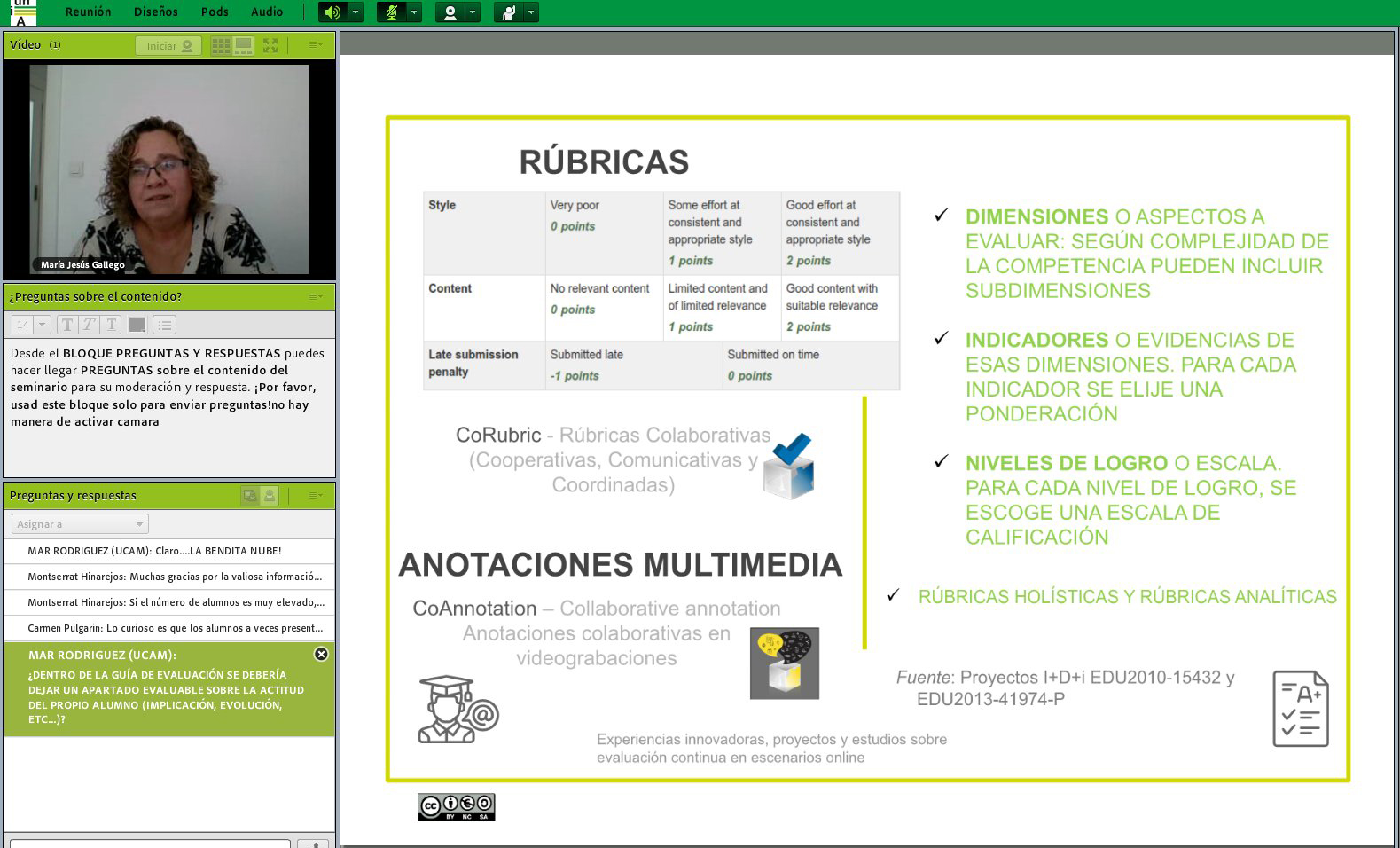Expand the raise hand status dropdown arrow
The height and width of the screenshot is (848, 1400).
[531, 12]
